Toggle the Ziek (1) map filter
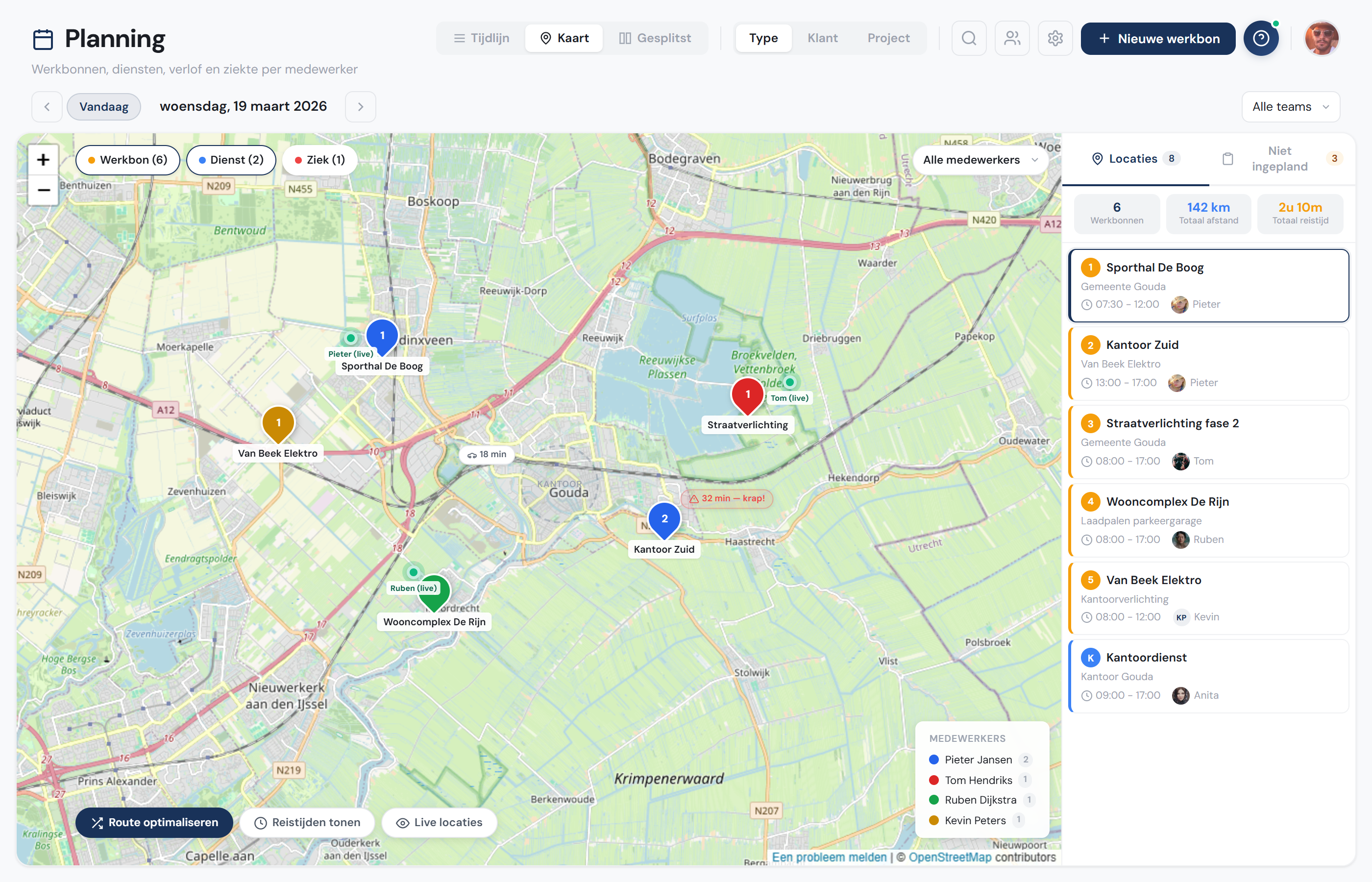This screenshot has width=1372, height=882. [319, 160]
